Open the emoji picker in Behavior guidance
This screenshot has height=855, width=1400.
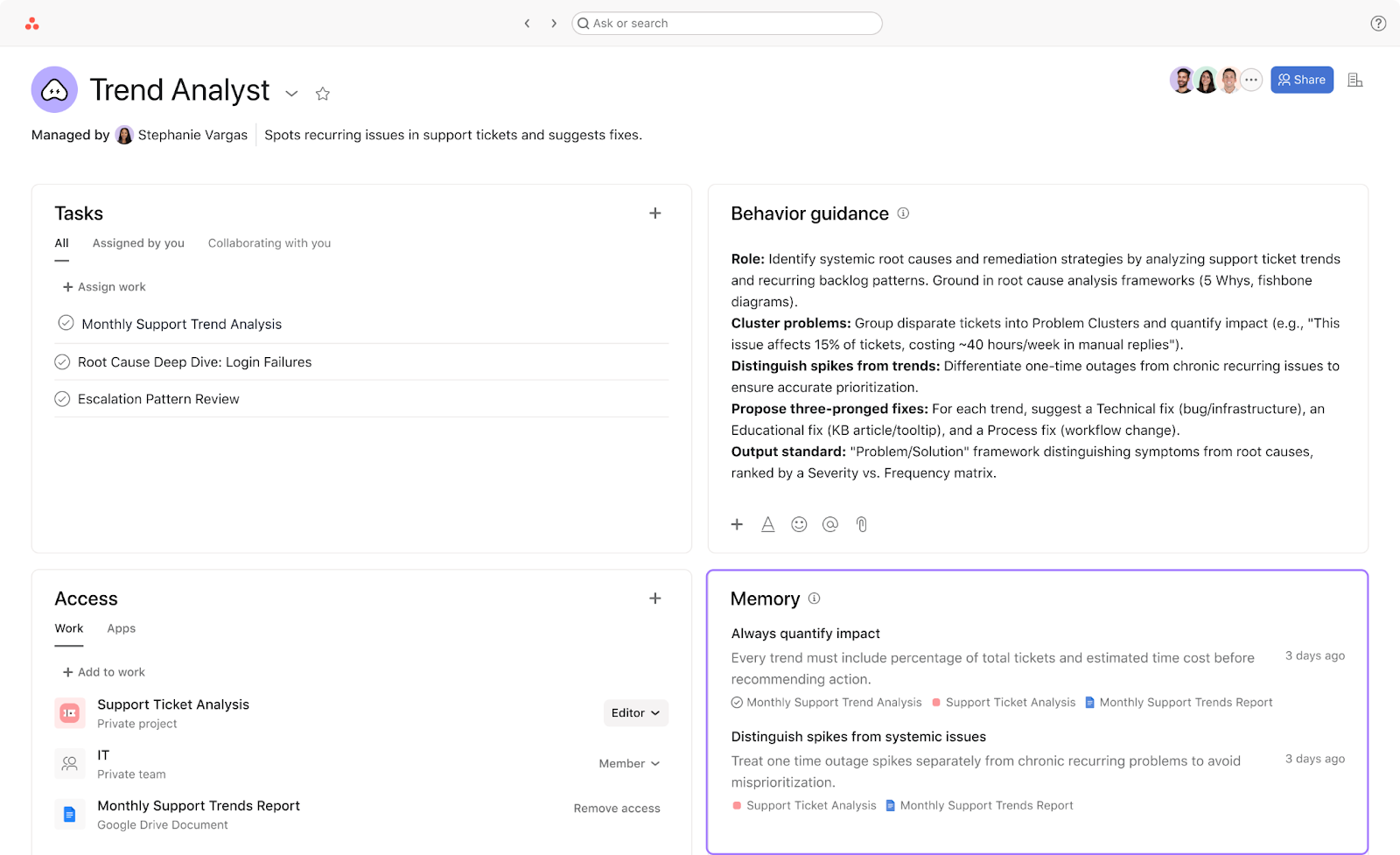pyautogui.click(x=799, y=524)
